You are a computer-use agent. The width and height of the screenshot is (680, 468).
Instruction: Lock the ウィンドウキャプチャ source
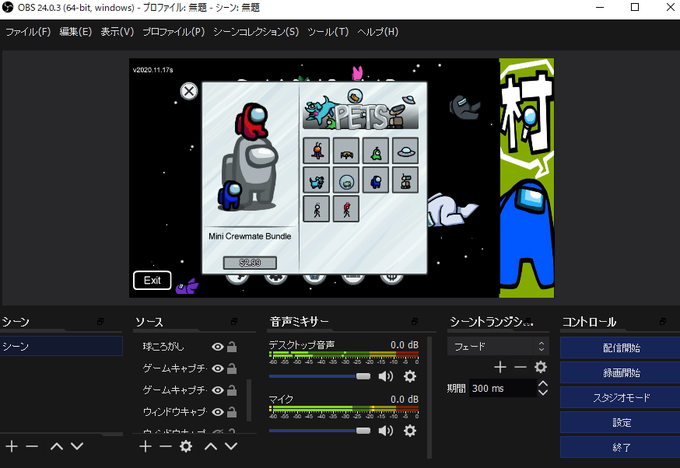[x=232, y=412]
